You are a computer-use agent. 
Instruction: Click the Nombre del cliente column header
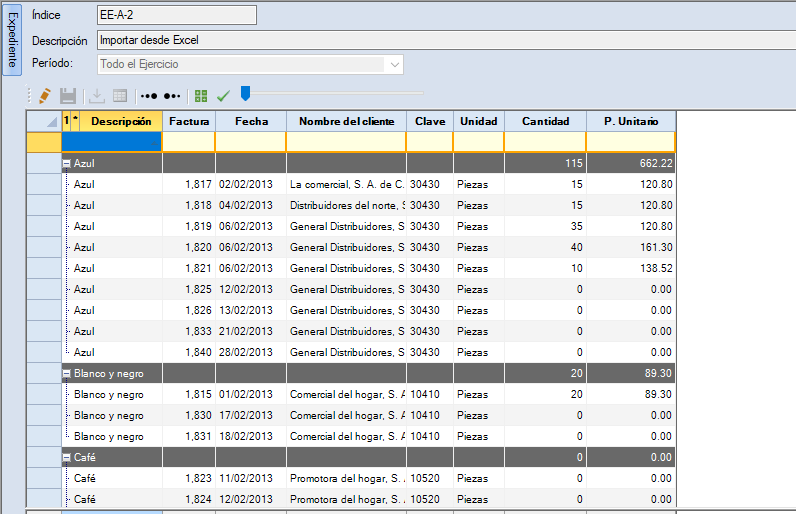click(x=346, y=121)
